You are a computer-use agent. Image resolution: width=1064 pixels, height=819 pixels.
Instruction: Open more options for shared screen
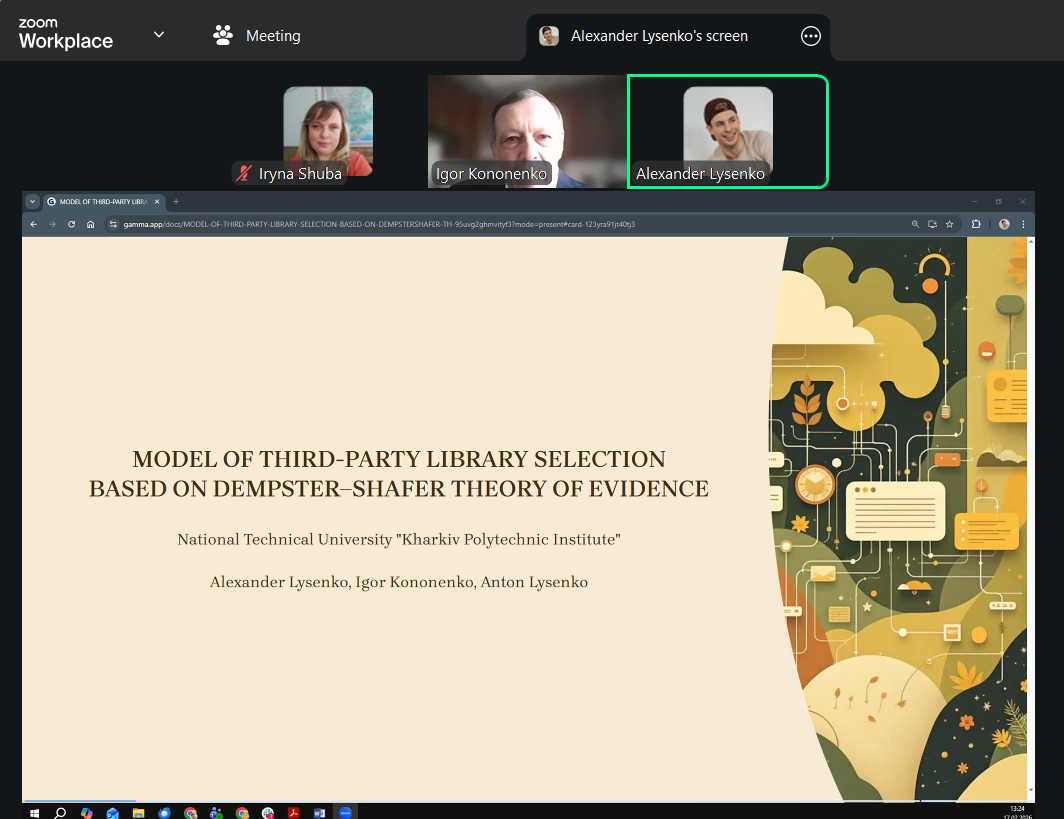tap(811, 36)
